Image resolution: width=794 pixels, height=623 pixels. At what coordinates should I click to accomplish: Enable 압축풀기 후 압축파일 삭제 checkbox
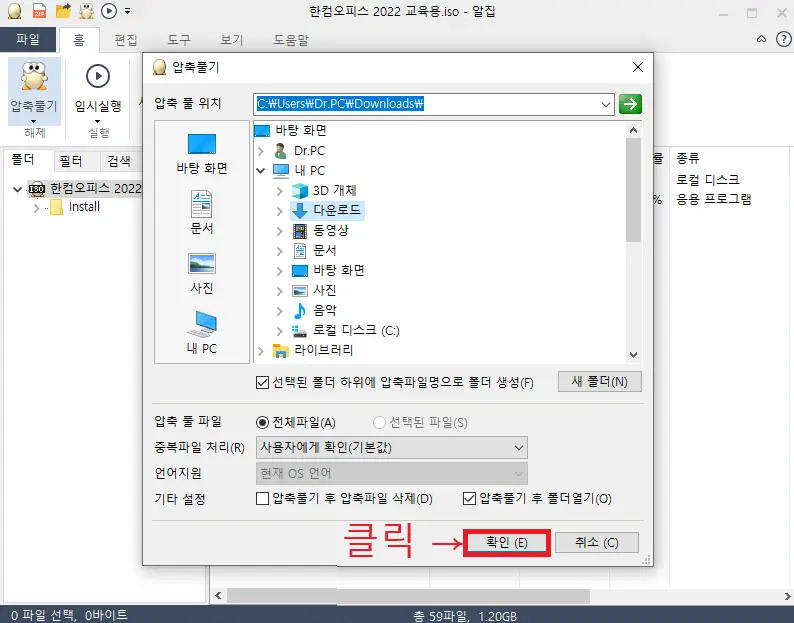coord(262,499)
